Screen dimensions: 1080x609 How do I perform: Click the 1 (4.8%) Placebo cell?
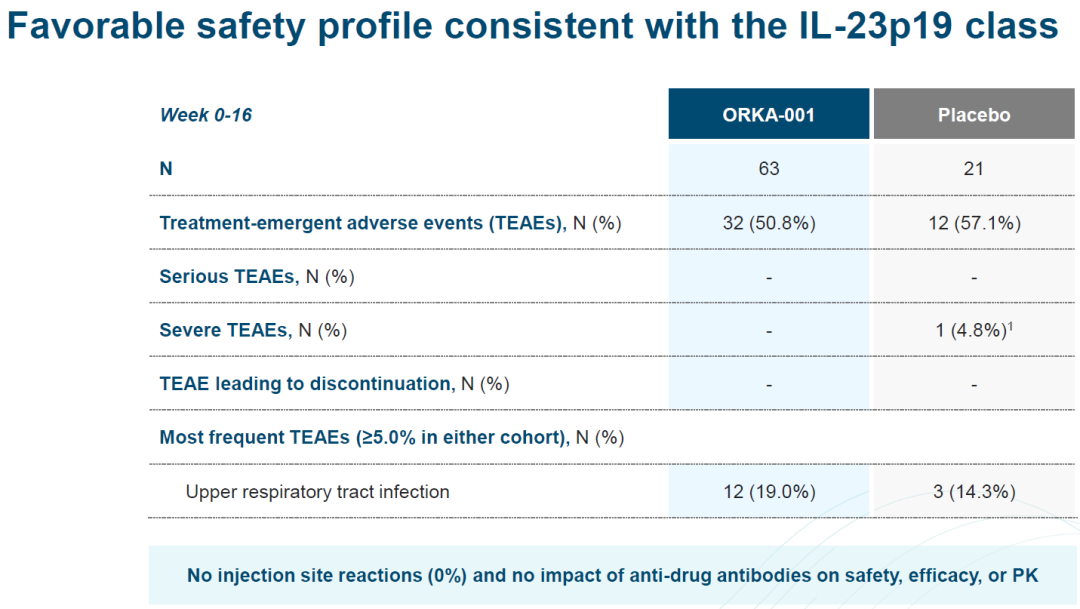[973, 330]
